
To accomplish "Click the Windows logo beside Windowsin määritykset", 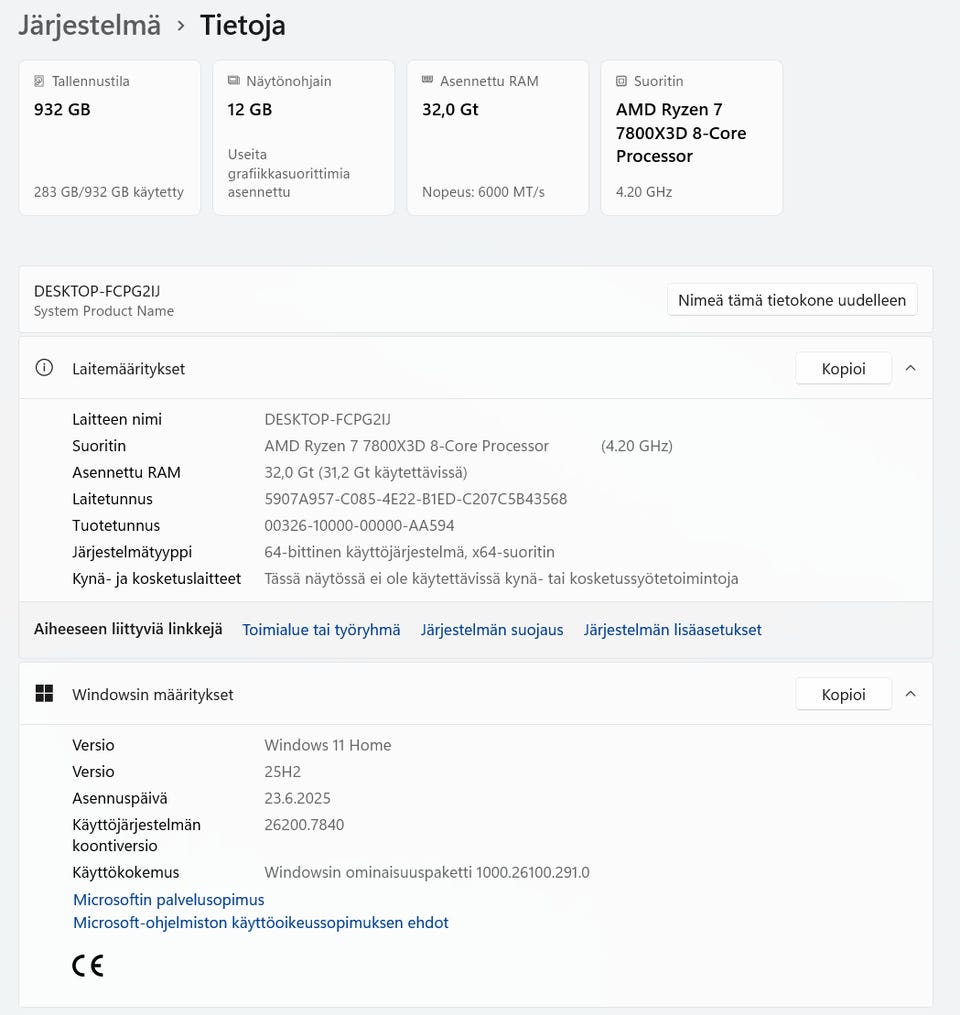I will (x=44, y=694).
